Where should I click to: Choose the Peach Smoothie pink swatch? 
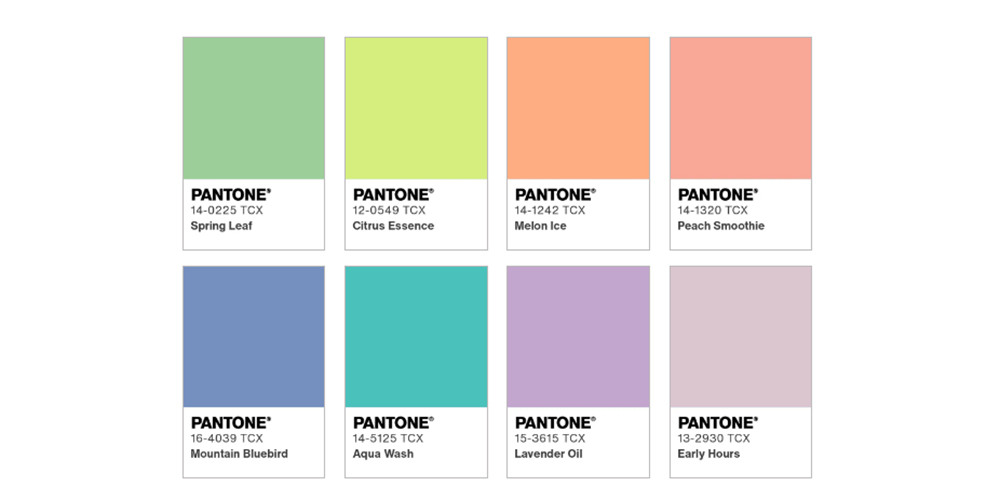click(x=741, y=108)
